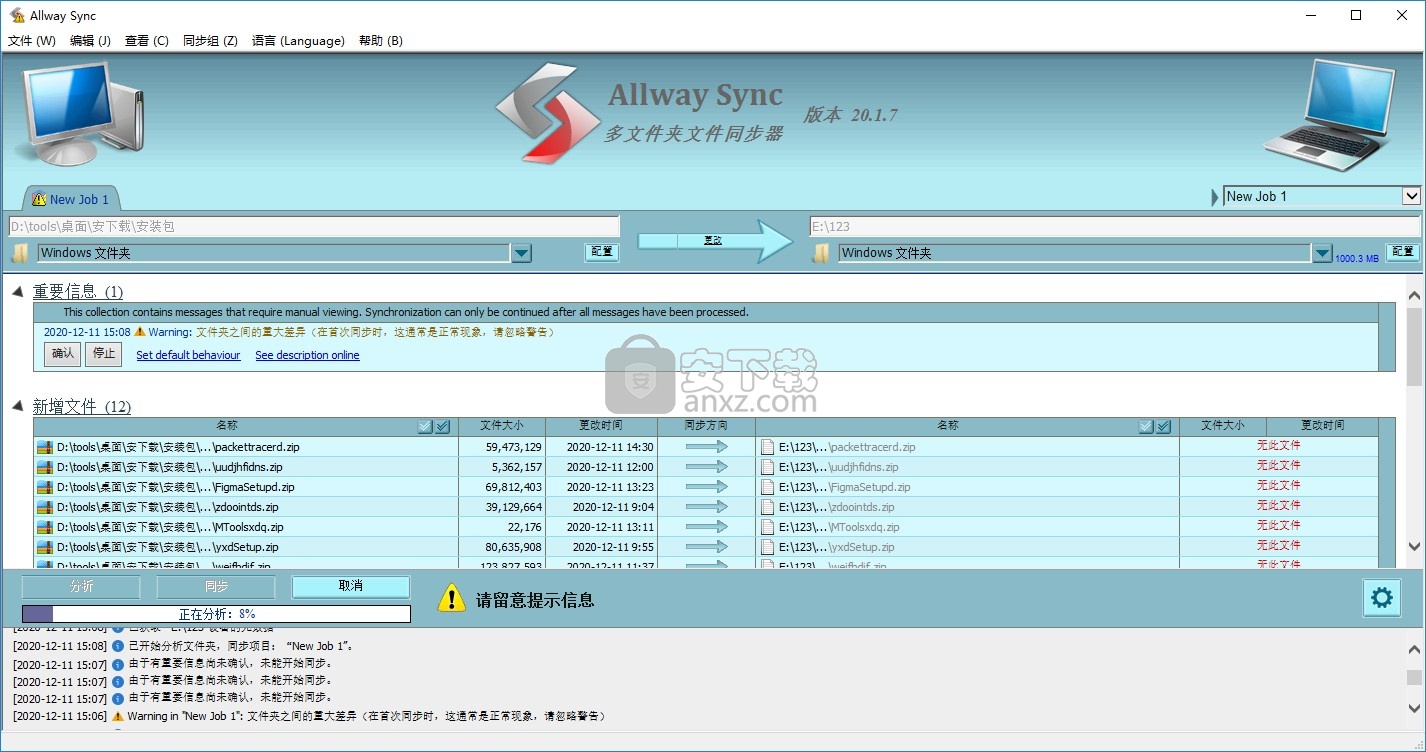Viewport: 1426px width, 752px height.
Task: Open the right Windows 文件夹 type dropdown
Action: [x=1322, y=253]
